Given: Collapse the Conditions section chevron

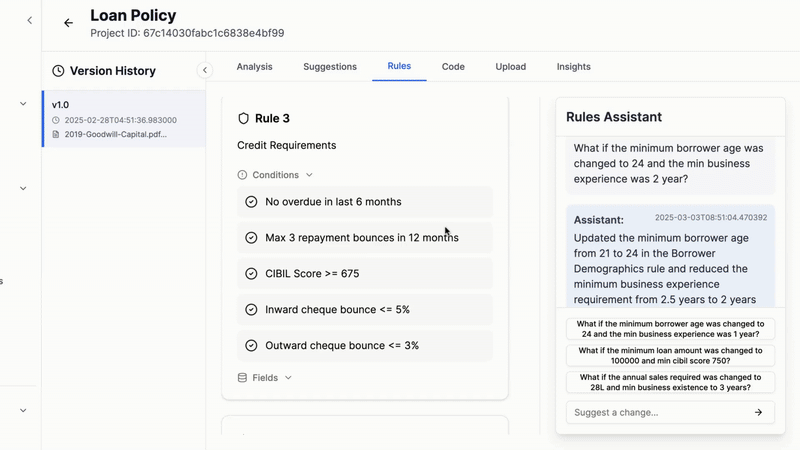Looking at the screenshot, I should pos(309,175).
